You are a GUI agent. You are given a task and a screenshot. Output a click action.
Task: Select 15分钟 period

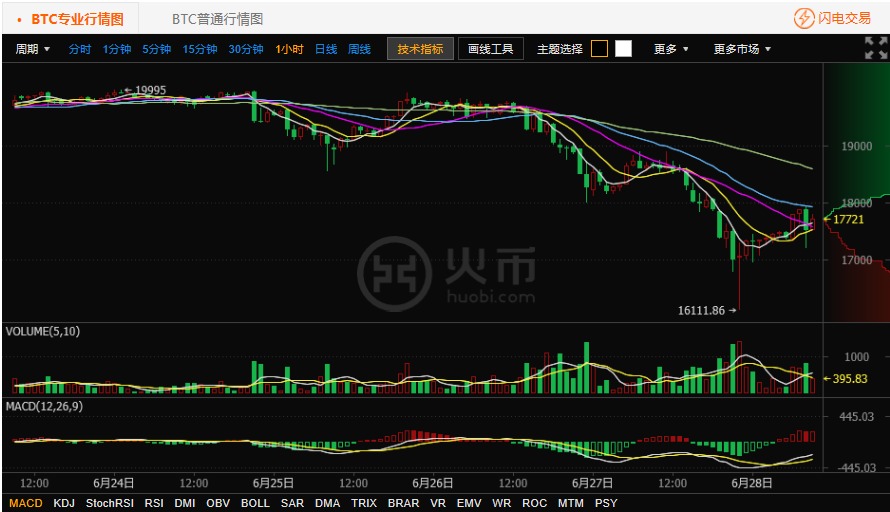[x=200, y=49]
